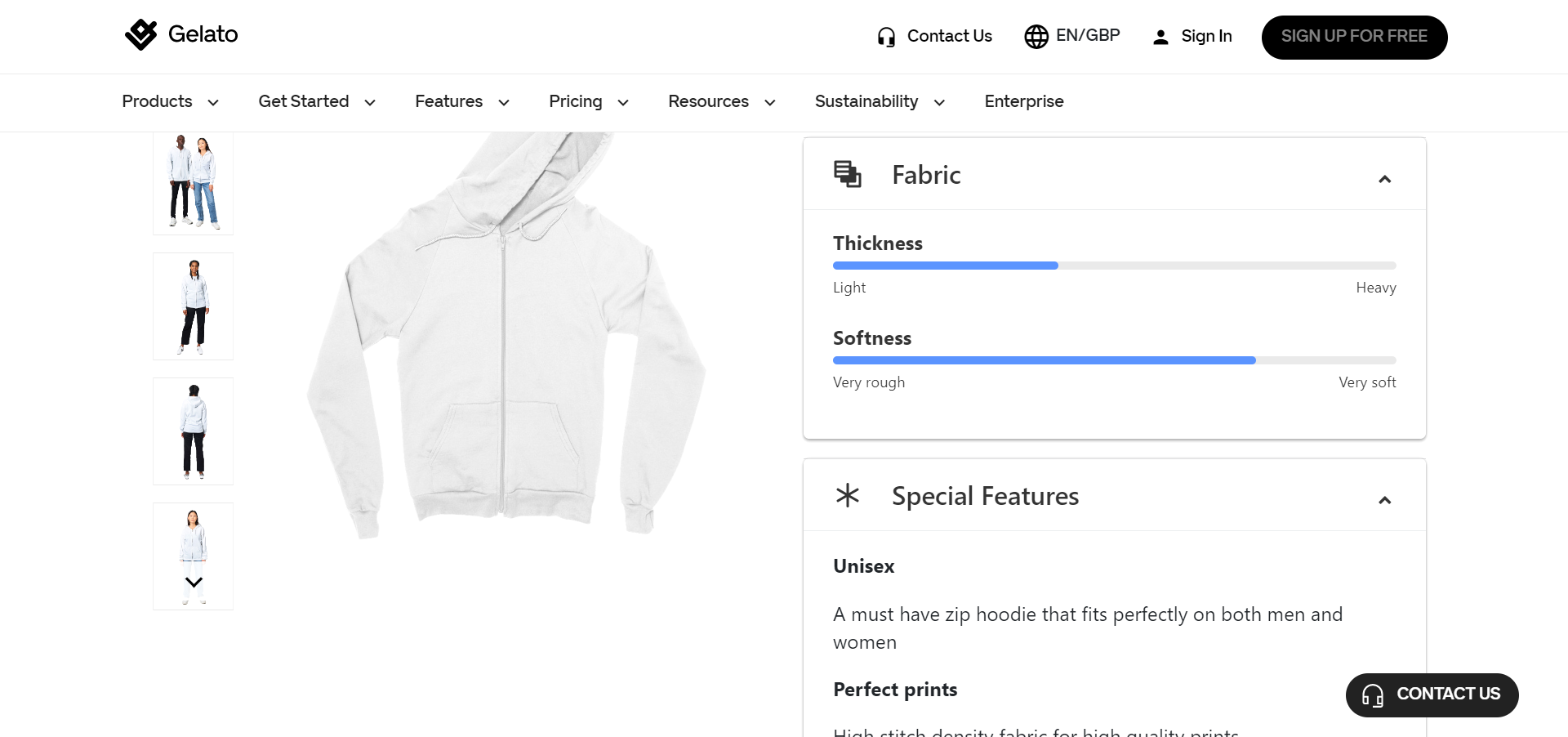Expand the Pricing dropdown menu
This screenshot has height=737, width=1568.
588,101
